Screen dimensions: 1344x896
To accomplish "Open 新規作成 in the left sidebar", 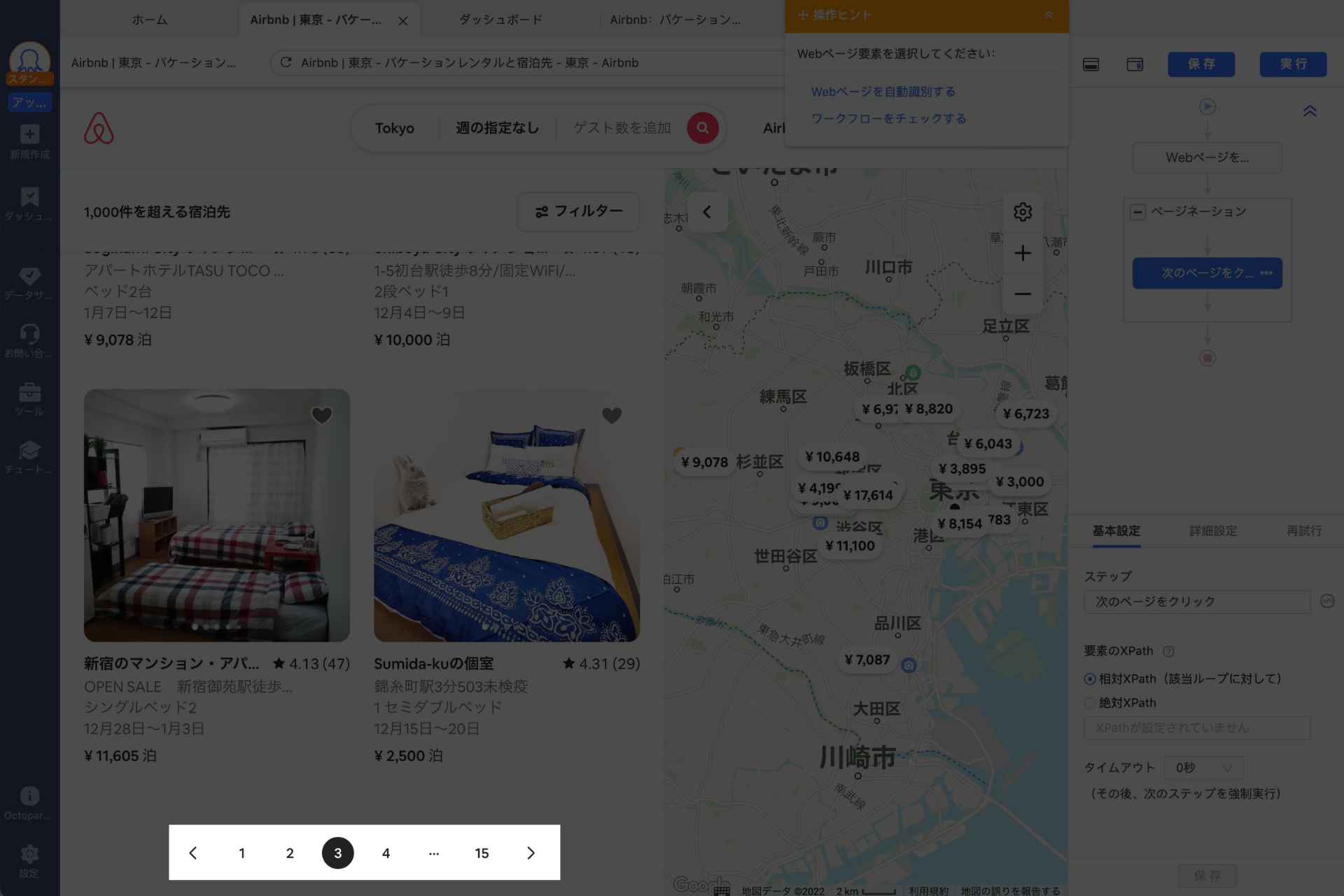I will (29, 142).
